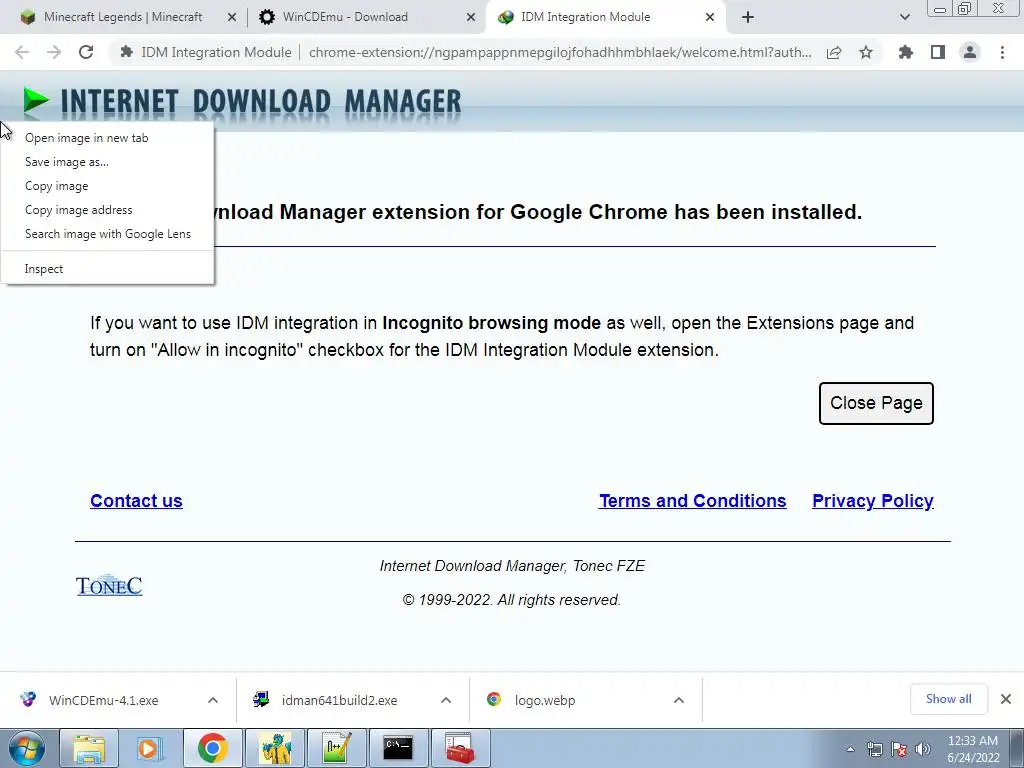Click the address bar URL
Screen dimensions: 1024x768
point(560,52)
